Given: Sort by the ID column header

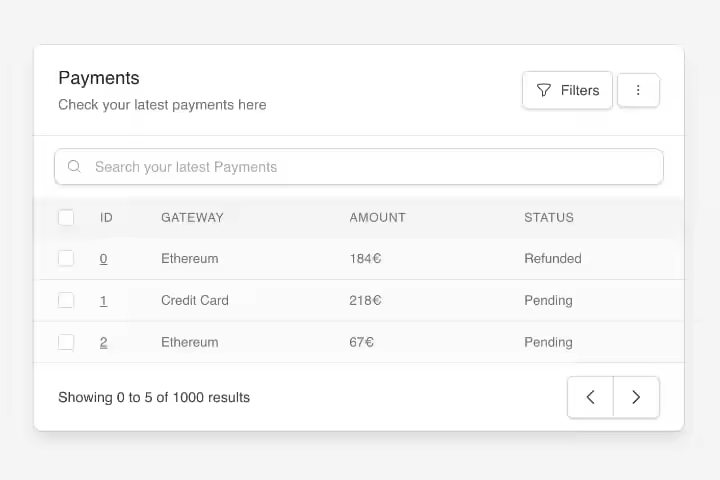Looking at the screenshot, I should 106,217.
